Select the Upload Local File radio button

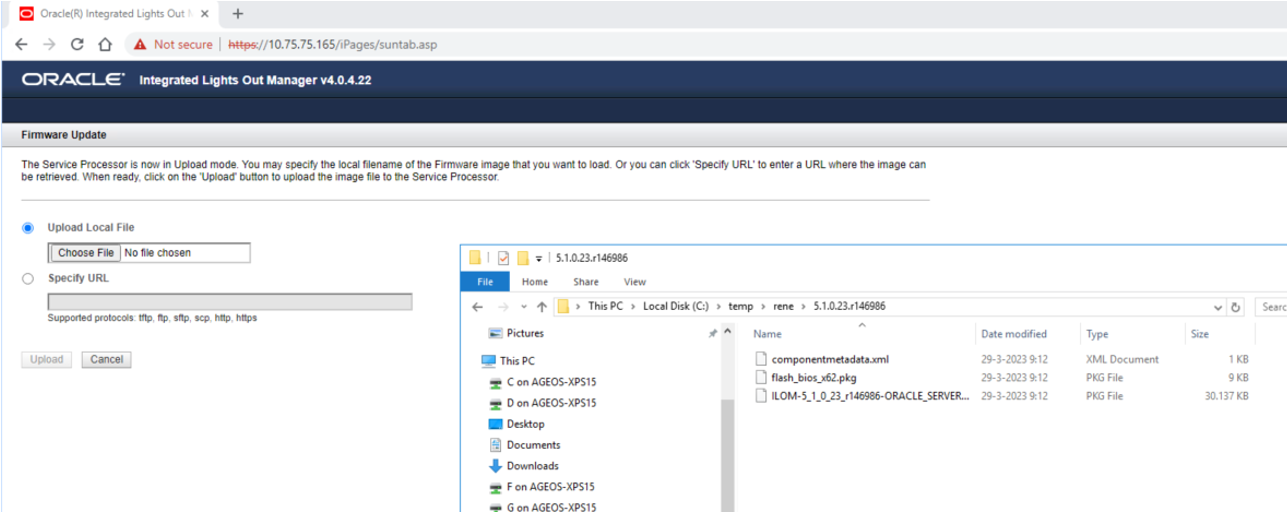click(28, 228)
